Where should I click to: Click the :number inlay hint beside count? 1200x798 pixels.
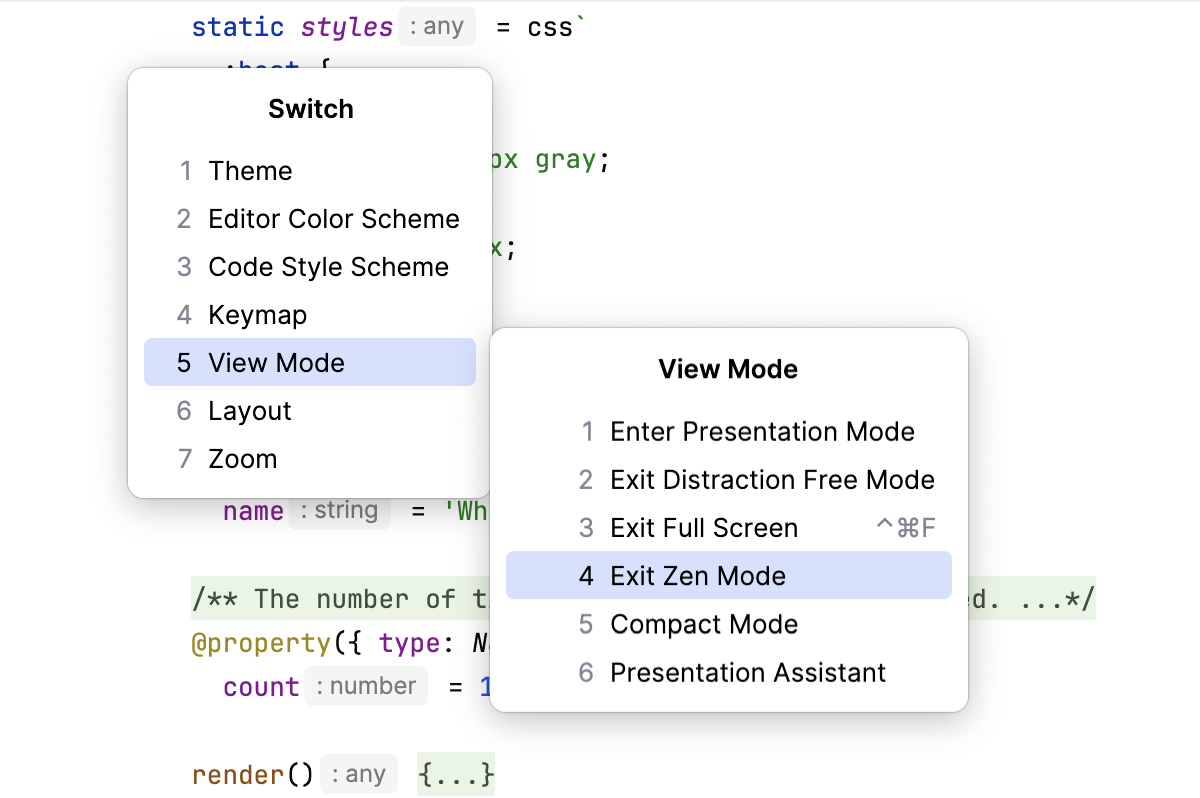tap(366, 687)
